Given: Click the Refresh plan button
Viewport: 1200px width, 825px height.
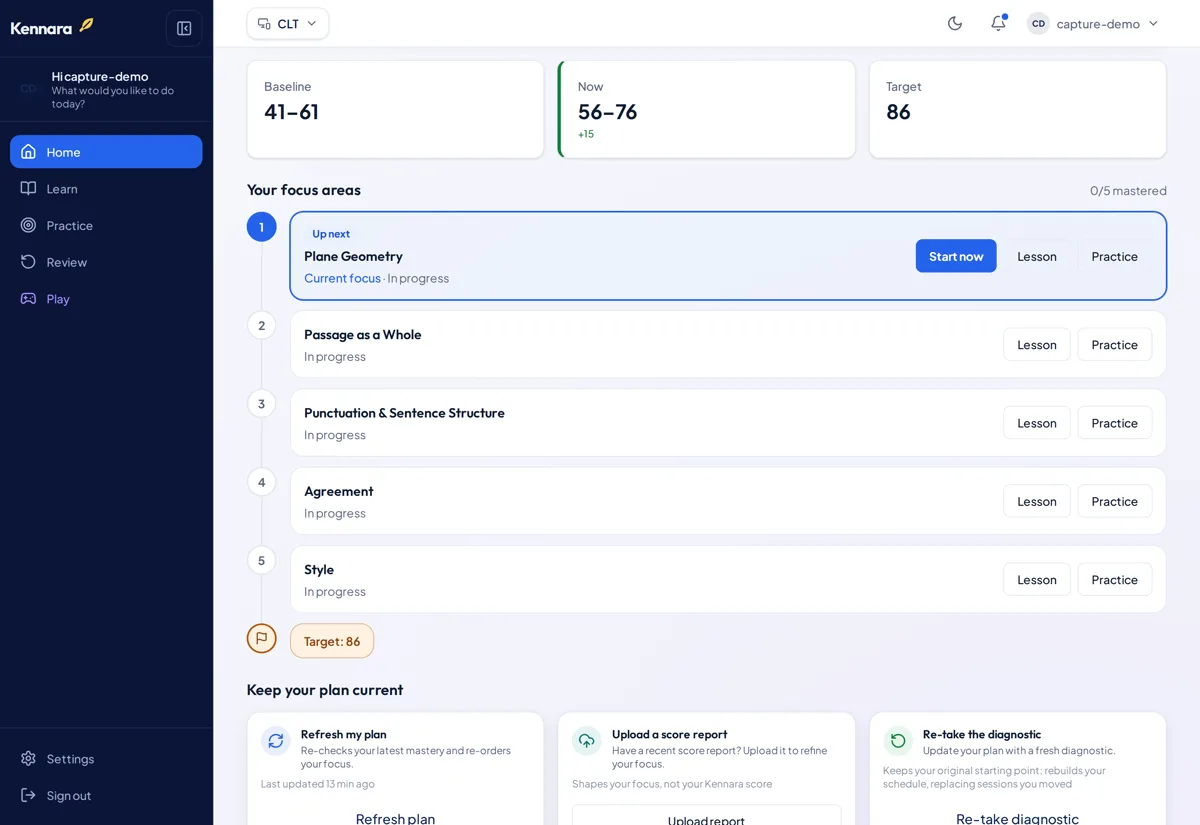Looking at the screenshot, I should click(x=395, y=817).
